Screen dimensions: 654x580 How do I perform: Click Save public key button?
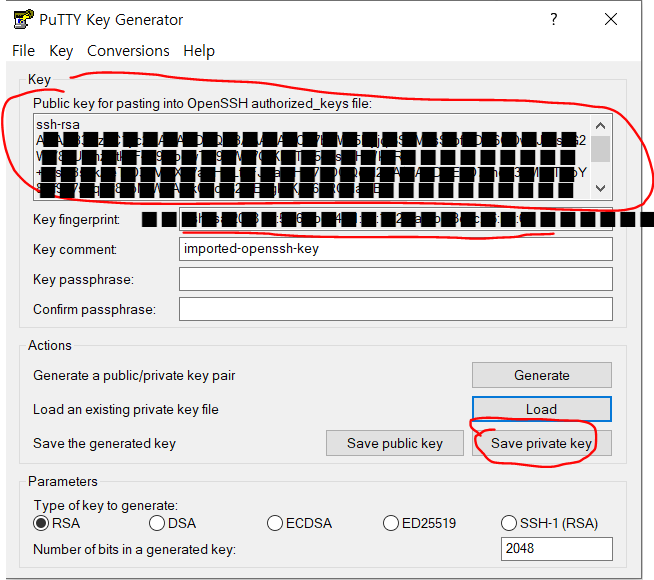395,443
